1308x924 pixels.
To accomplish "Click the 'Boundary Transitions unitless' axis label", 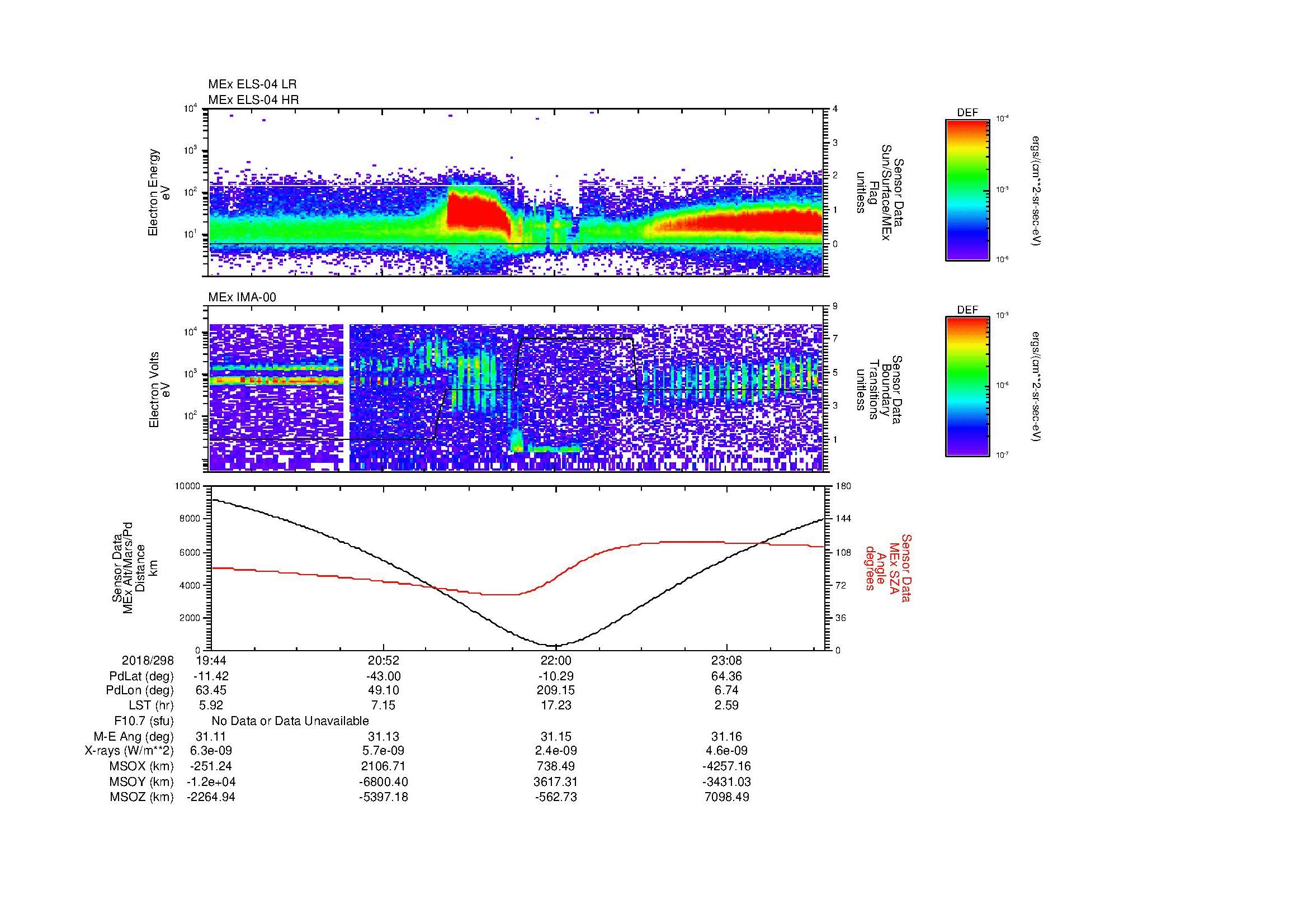I will click(879, 390).
